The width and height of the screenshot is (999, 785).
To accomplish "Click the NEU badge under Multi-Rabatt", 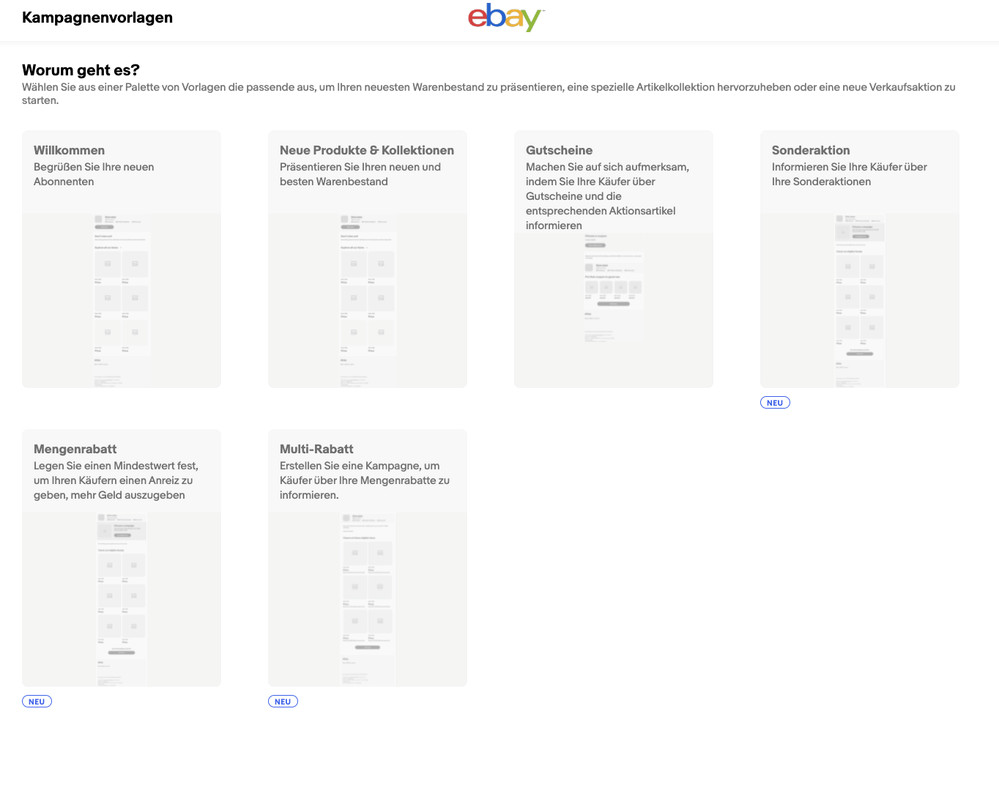I will click(x=283, y=702).
